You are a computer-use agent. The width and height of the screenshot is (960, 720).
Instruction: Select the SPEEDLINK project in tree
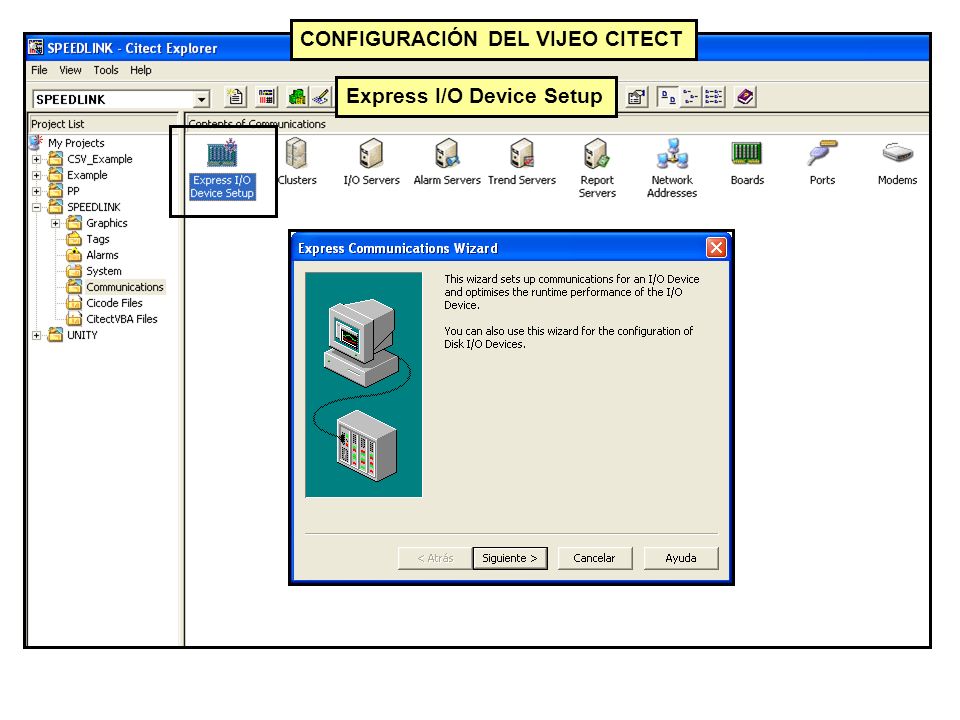94,208
